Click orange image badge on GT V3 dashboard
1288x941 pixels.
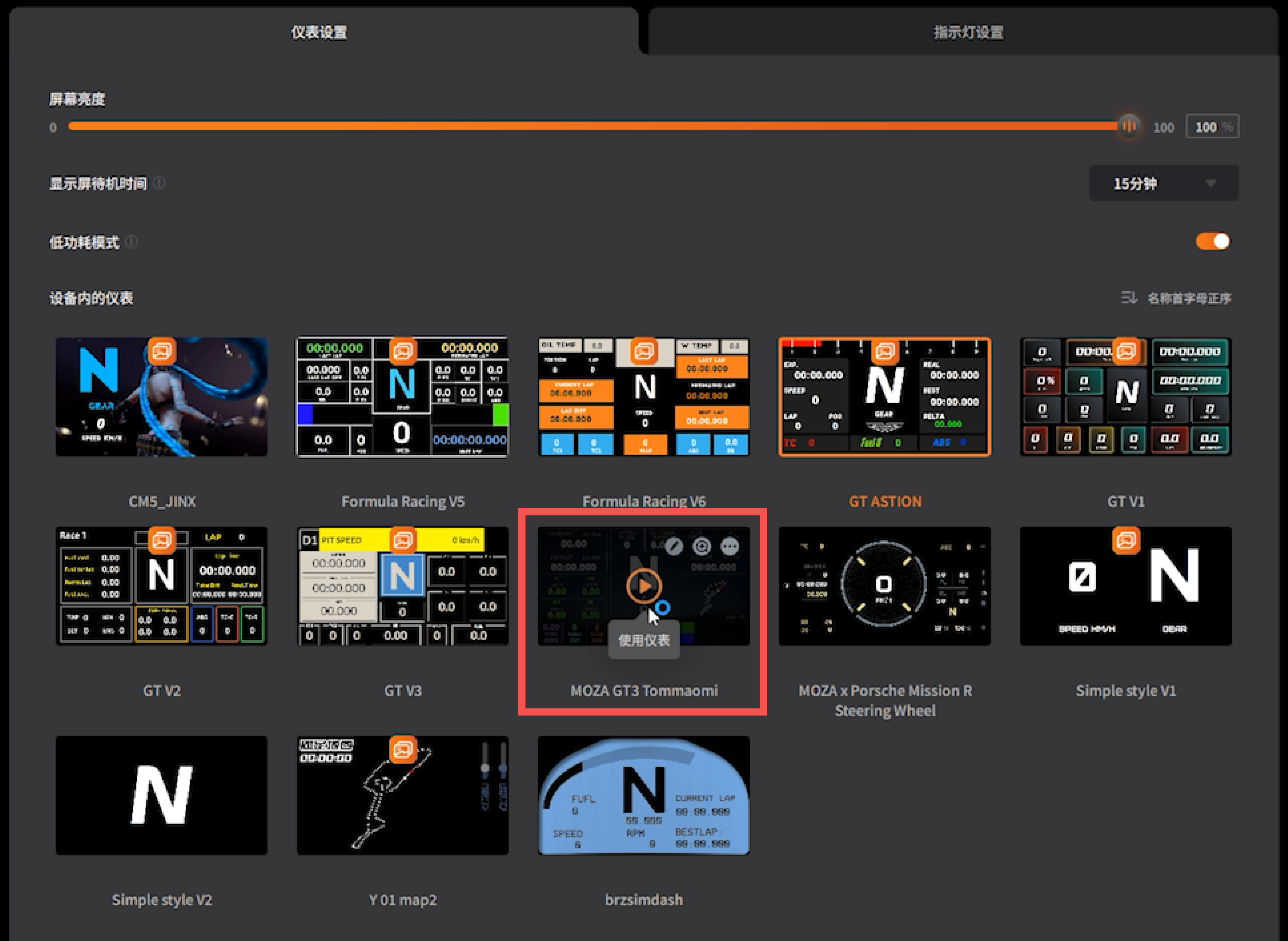click(403, 541)
